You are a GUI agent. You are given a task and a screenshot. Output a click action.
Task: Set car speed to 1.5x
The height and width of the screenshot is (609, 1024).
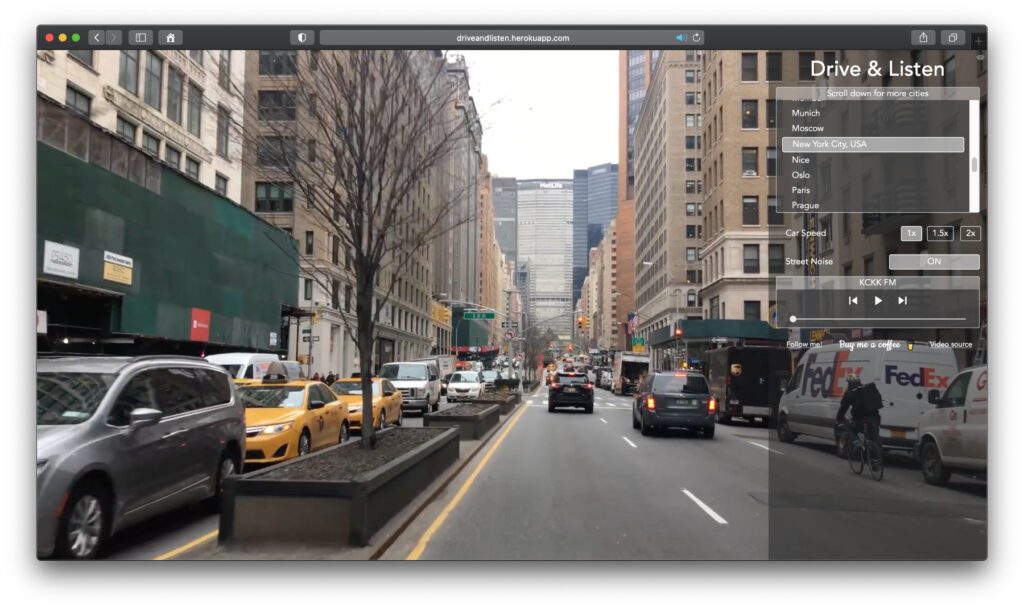pyautogui.click(x=940, y=233)
